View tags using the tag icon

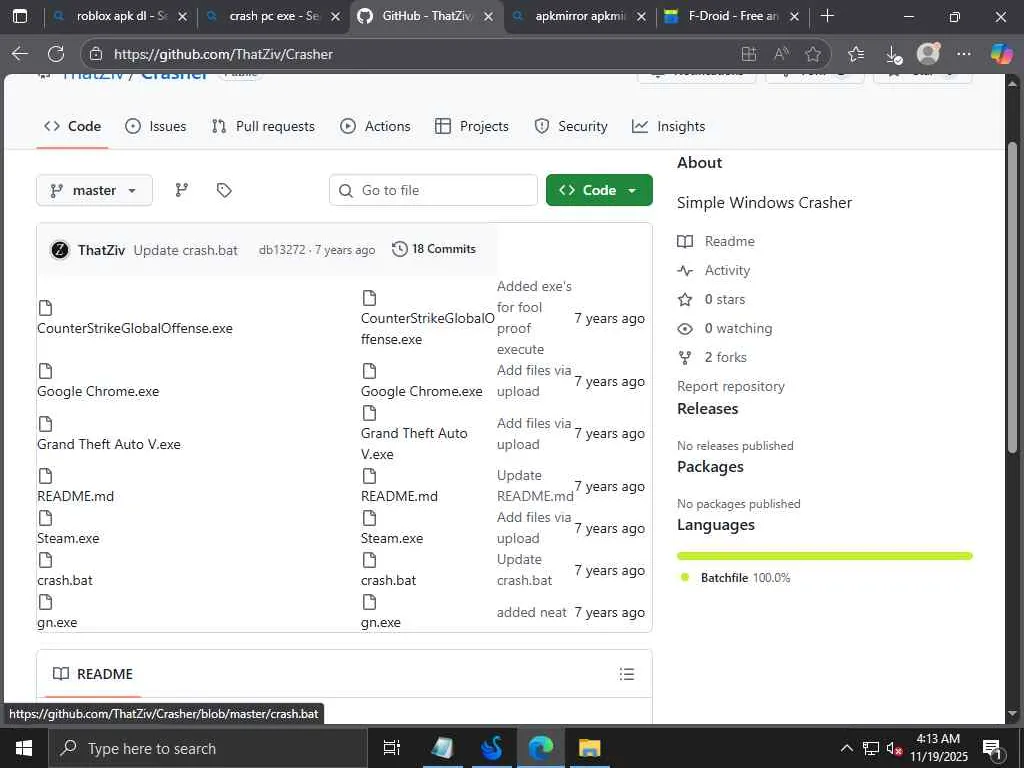(224, 190)
